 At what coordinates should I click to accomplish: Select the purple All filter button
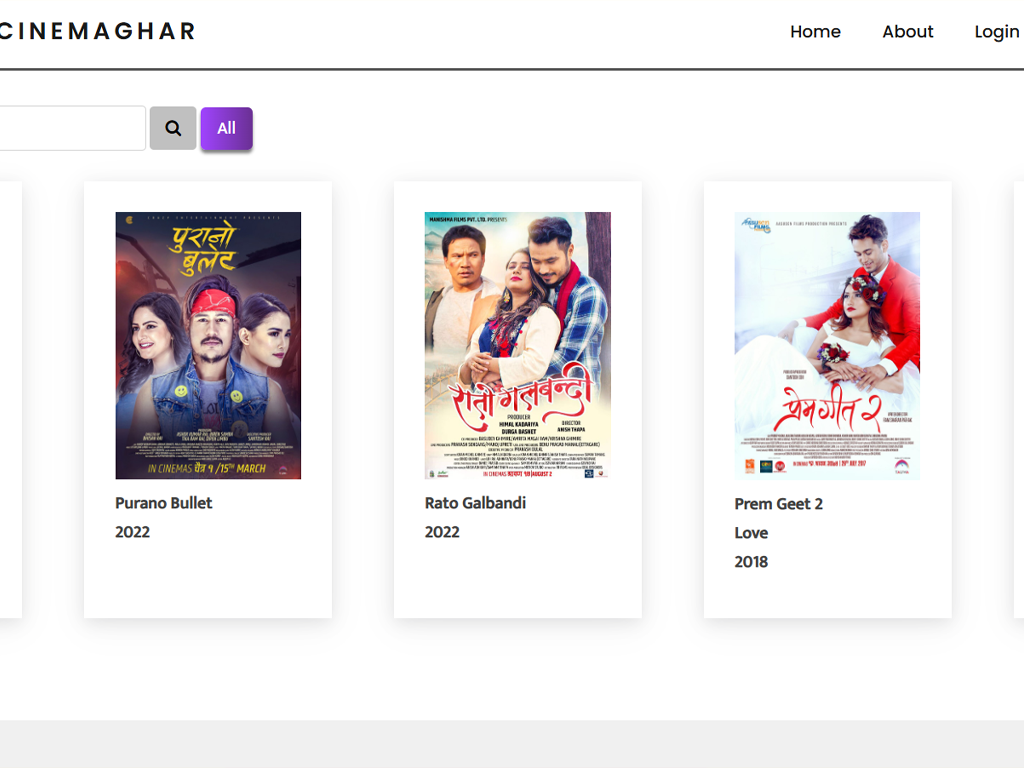click(x=227, y=128)
